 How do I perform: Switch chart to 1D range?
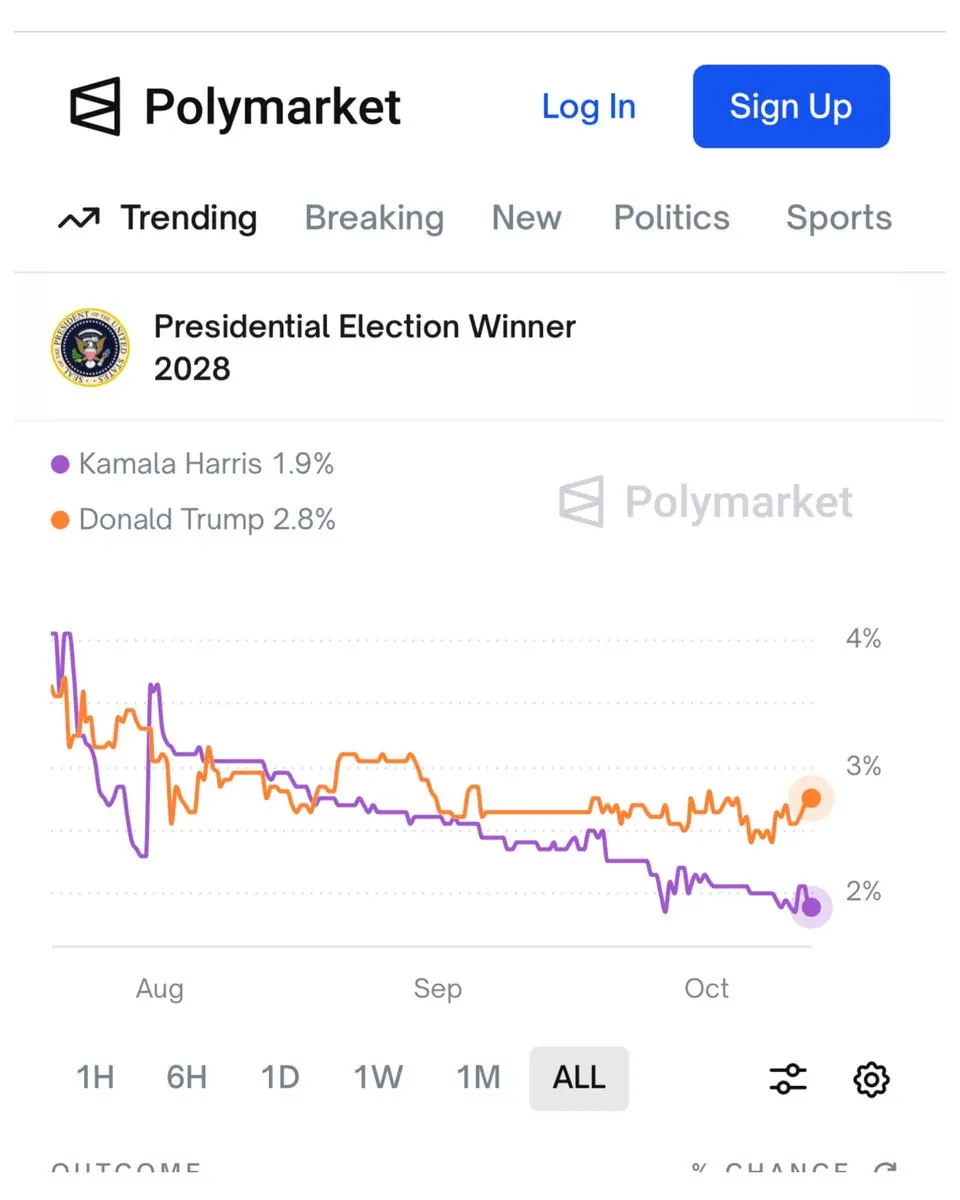(x=280, y=1078)
